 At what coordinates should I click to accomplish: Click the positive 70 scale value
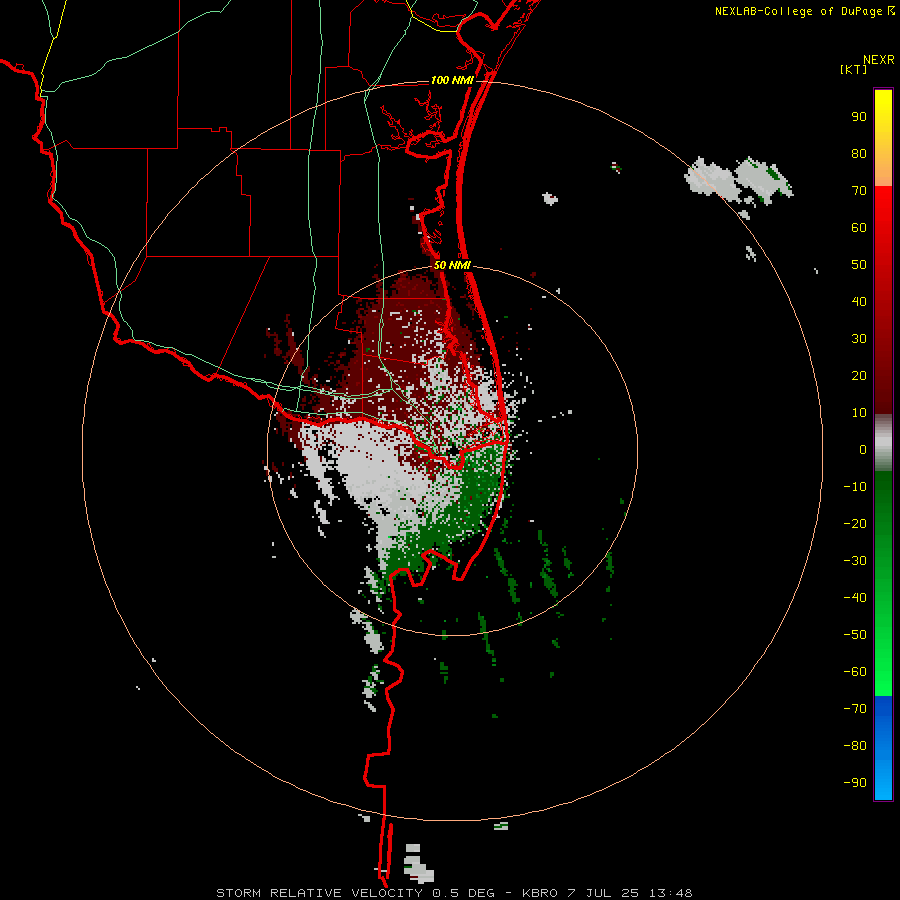859,191
